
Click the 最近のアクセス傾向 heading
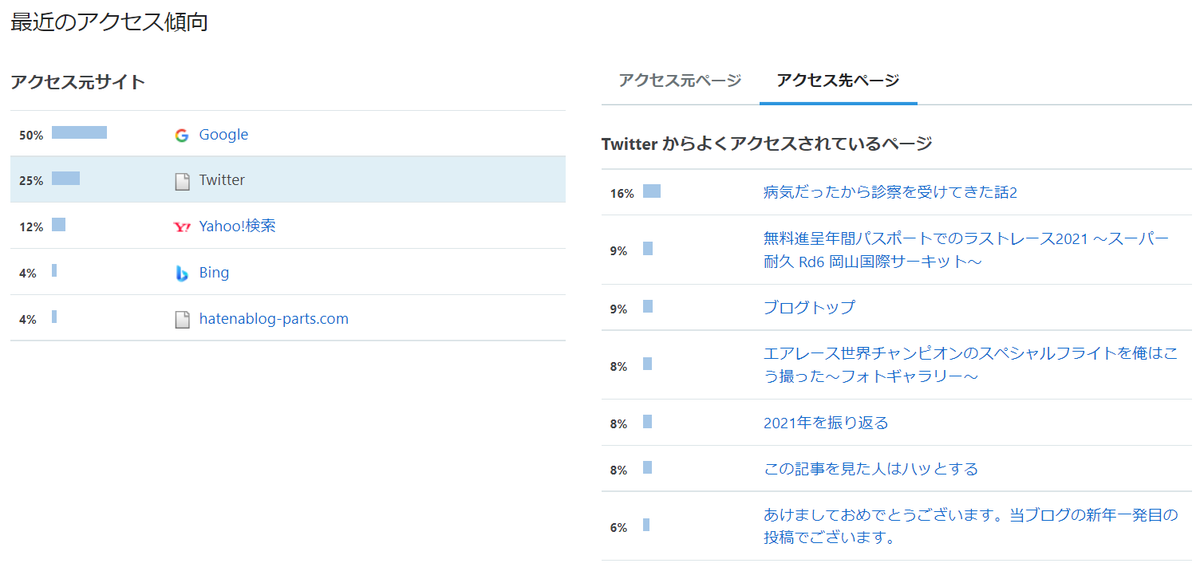[x=109, y=22]
